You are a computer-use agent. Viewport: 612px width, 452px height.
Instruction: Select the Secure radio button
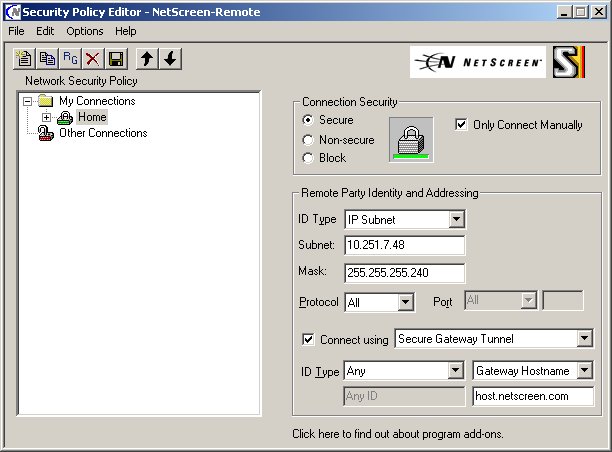tap(308, 120)
